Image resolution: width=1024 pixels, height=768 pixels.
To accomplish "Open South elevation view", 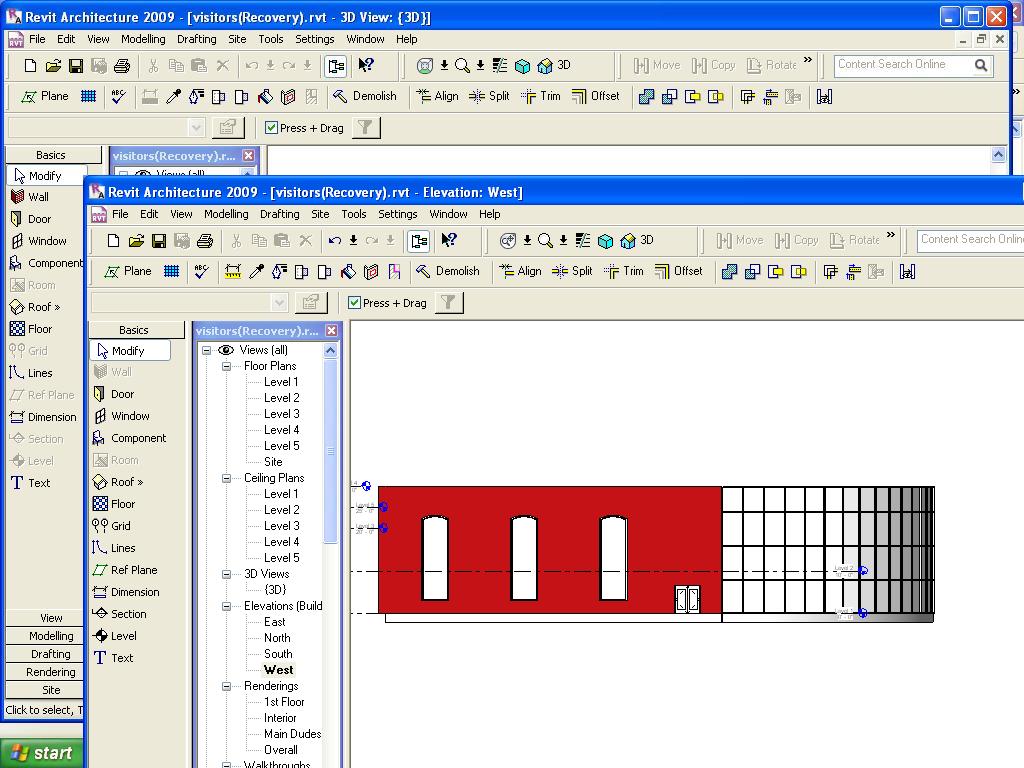I will tap(278, 654).
